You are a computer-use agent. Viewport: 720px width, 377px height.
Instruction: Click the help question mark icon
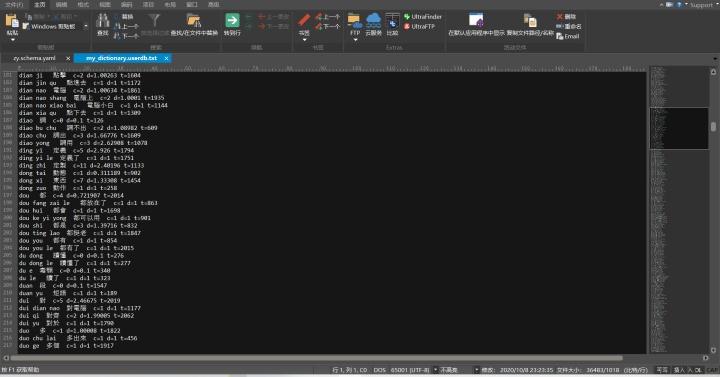(680, 5)
